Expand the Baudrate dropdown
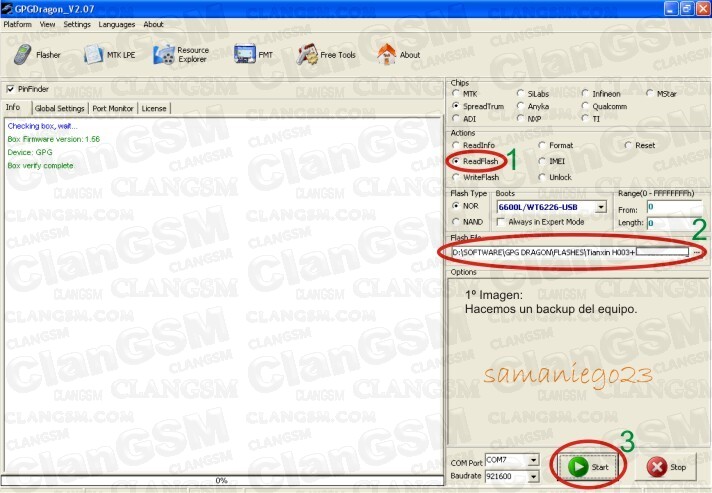This screenshot has height=493, width=712. click(534, 476)
